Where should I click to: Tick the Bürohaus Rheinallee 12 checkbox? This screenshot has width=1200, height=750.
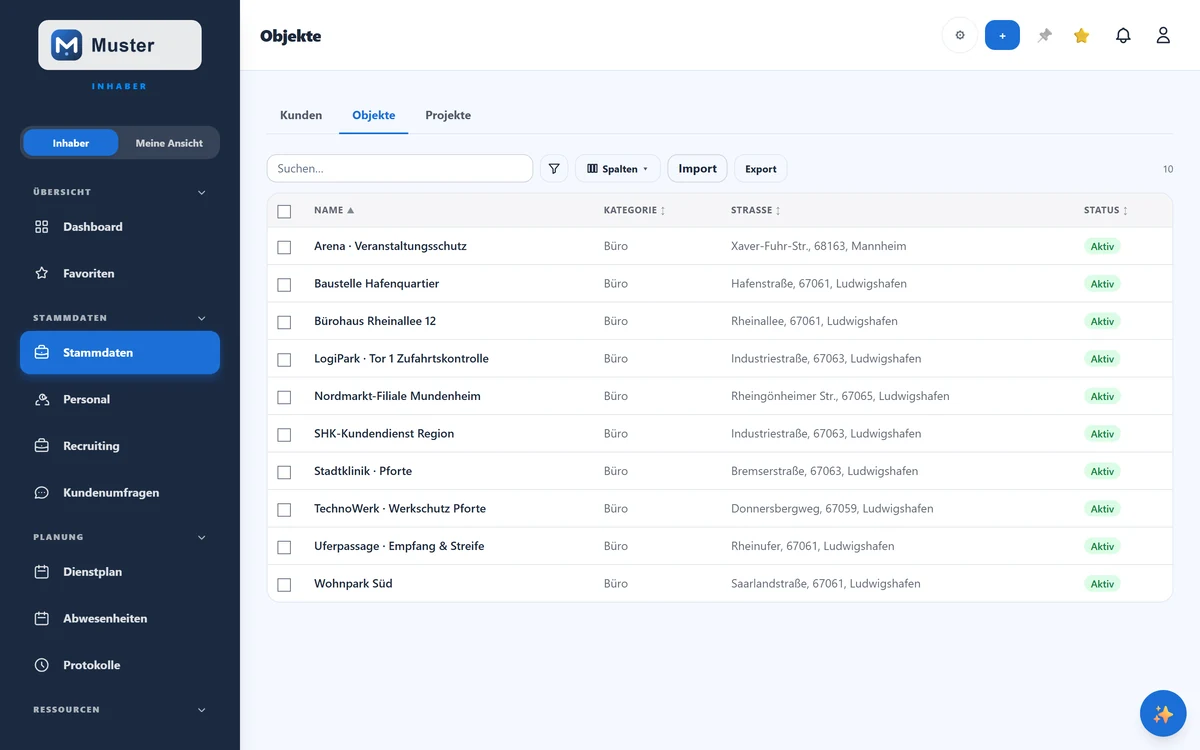284,322
